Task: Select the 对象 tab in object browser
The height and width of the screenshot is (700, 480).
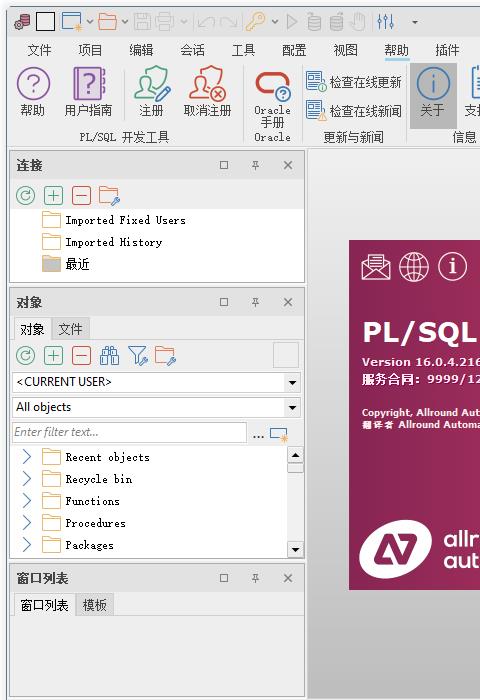Action: (x=33, y=329)
